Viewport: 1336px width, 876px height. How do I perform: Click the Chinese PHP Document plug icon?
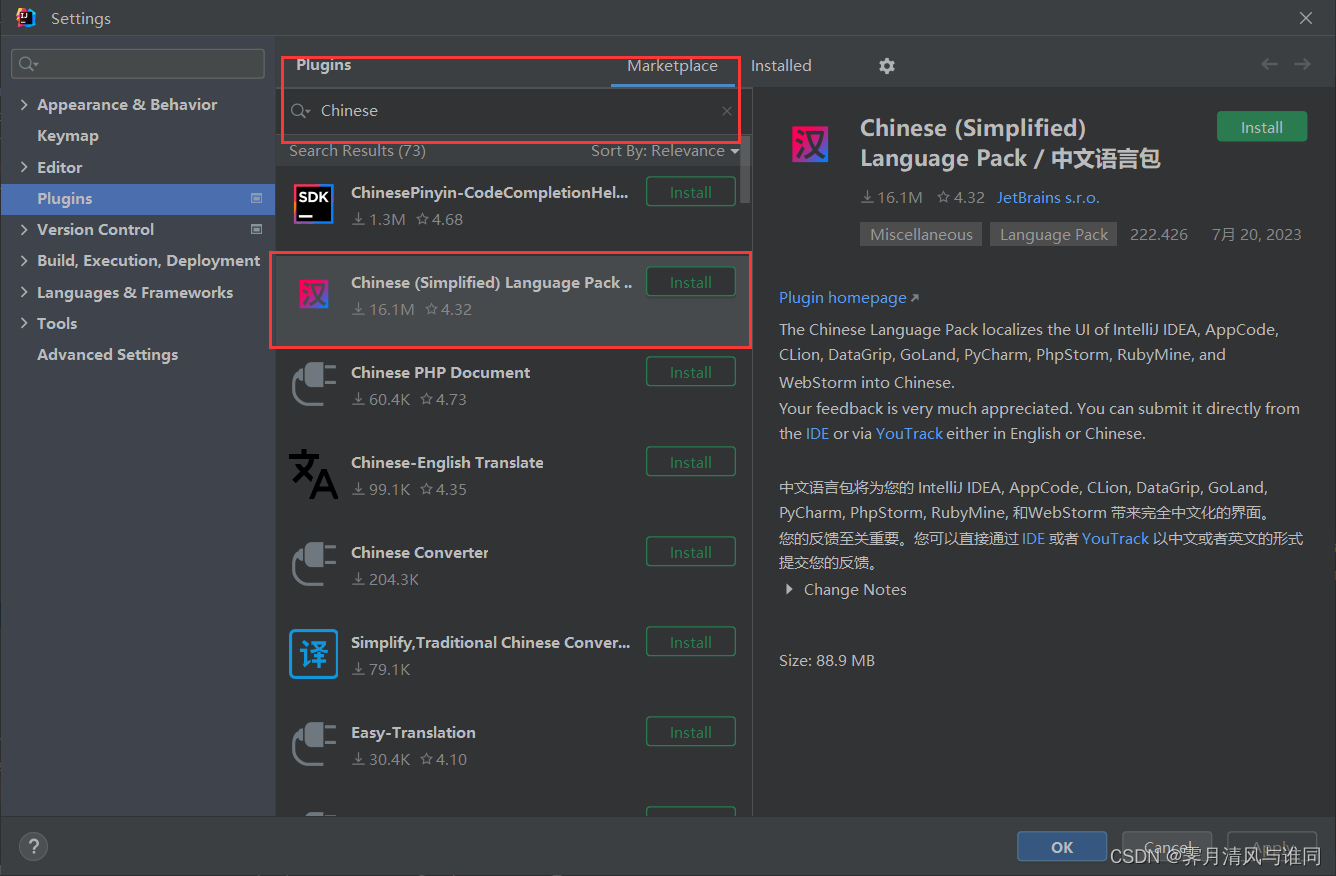(314, 384)
